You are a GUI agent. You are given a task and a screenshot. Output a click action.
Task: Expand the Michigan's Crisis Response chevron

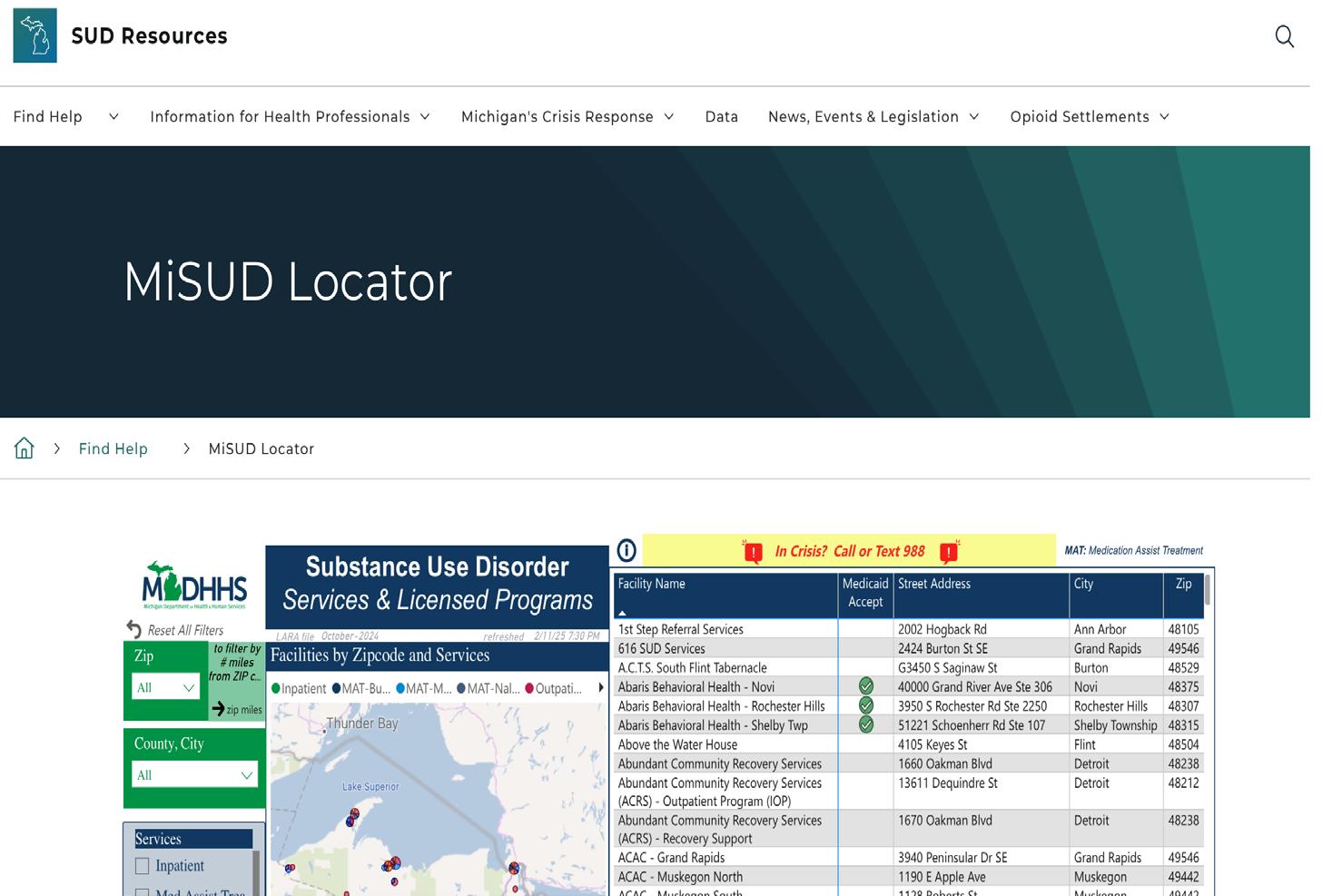tap(669, 116)
